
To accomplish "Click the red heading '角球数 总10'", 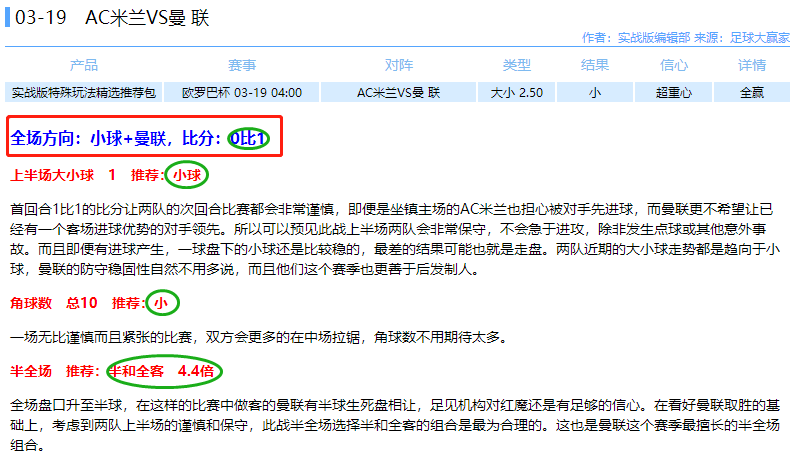I will (x=54, y=303).
